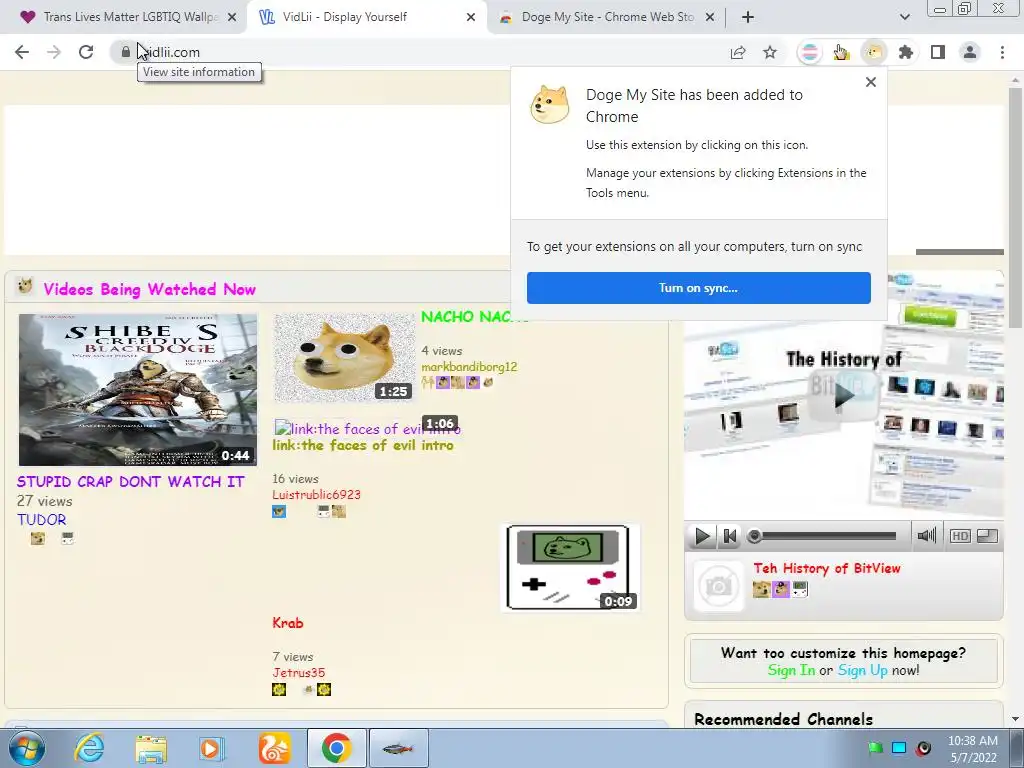1024x768 pixels.
Task: Click Turn on sync button
Action: point(699,288)
